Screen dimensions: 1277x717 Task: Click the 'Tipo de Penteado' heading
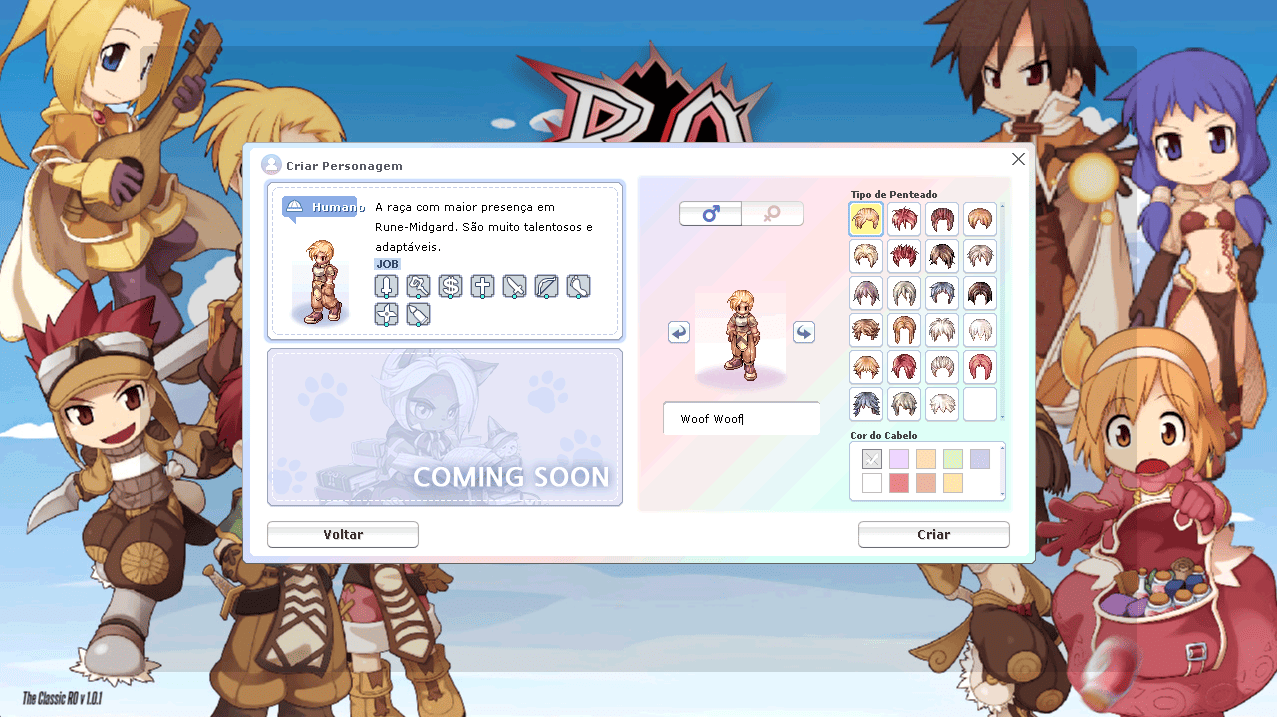click(x=894, y=194)
